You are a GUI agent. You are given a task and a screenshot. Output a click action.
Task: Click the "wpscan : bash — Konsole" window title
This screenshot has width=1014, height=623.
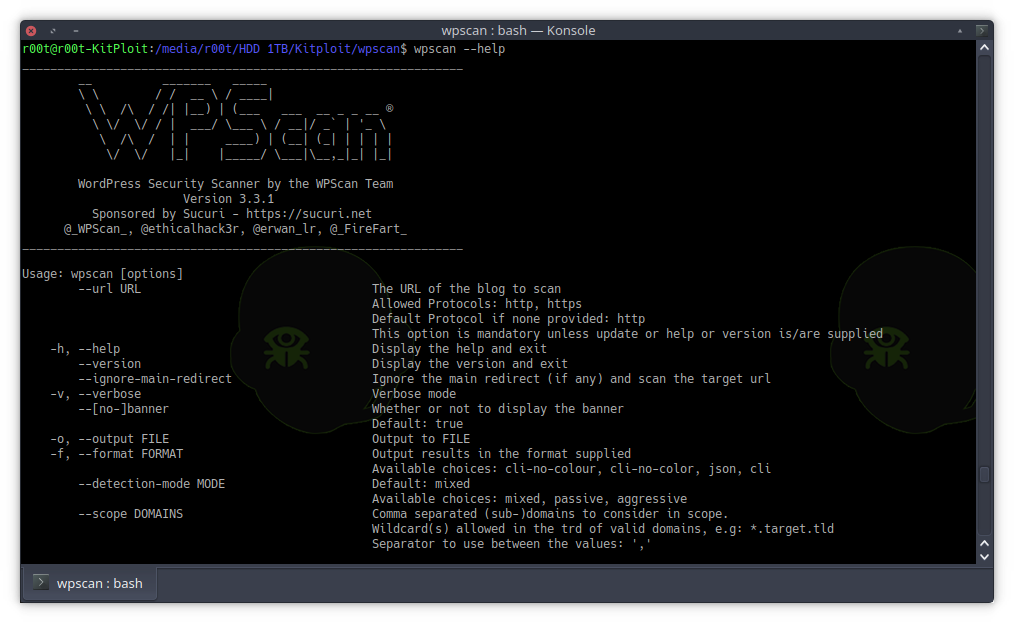click(x=518, y=30)
